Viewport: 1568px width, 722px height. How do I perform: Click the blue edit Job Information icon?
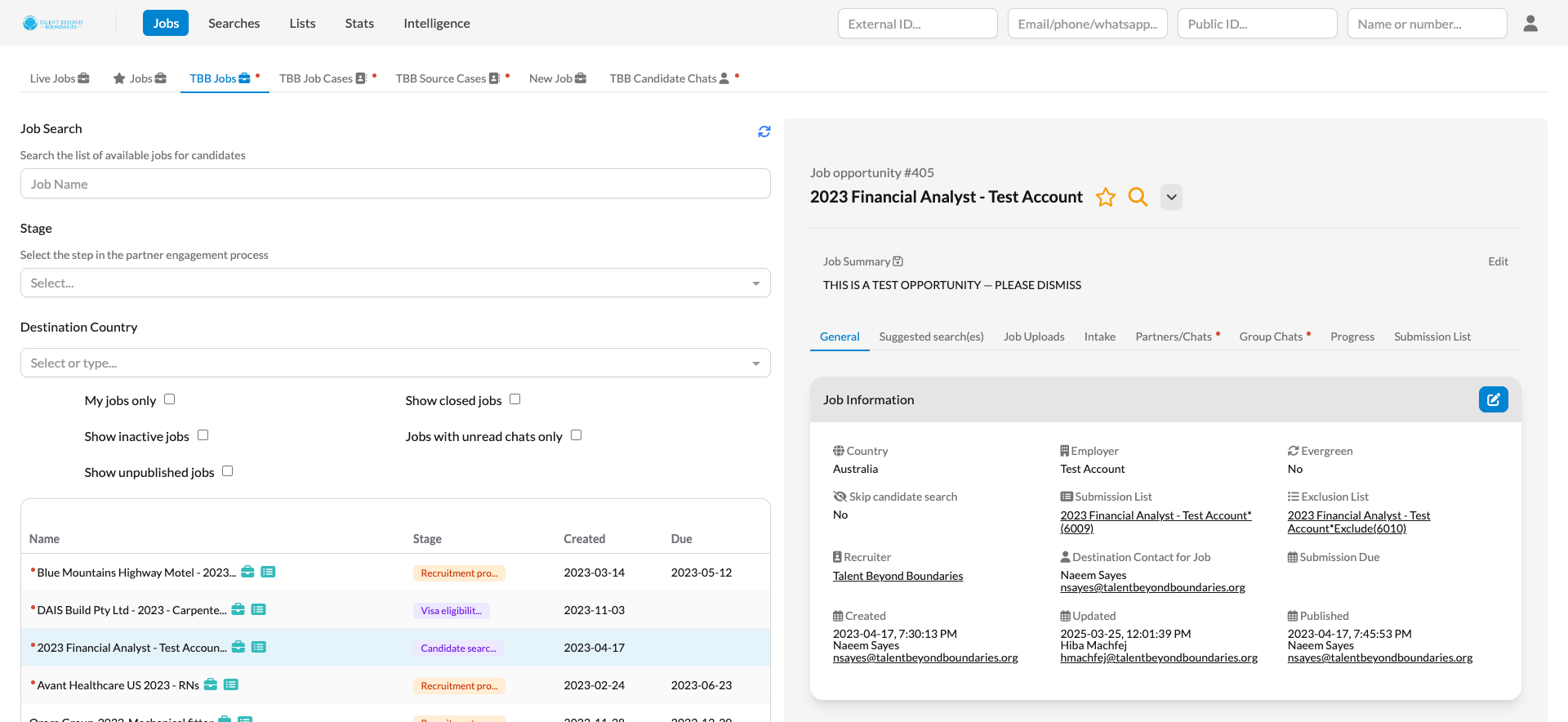coord(1492,399)
